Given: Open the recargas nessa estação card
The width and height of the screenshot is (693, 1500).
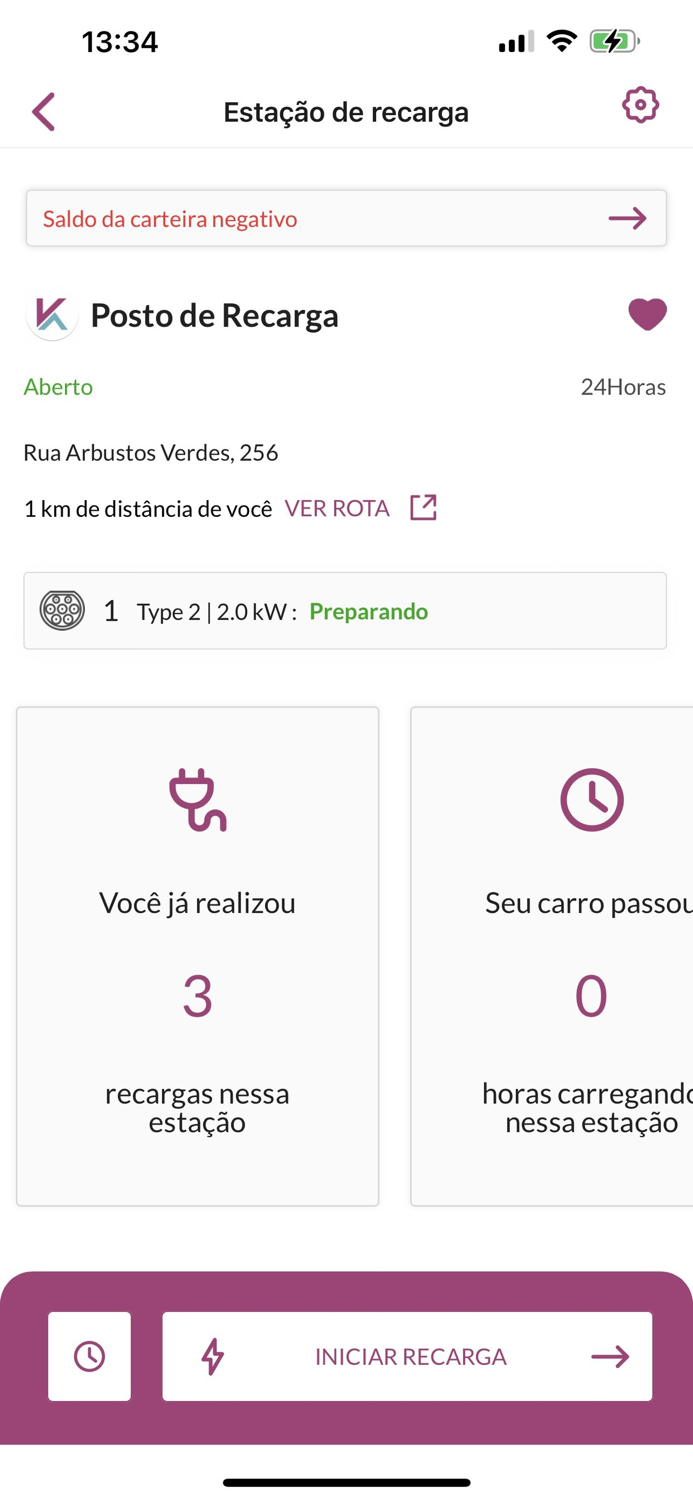Looking at the screenshot, I should [198, 957].
